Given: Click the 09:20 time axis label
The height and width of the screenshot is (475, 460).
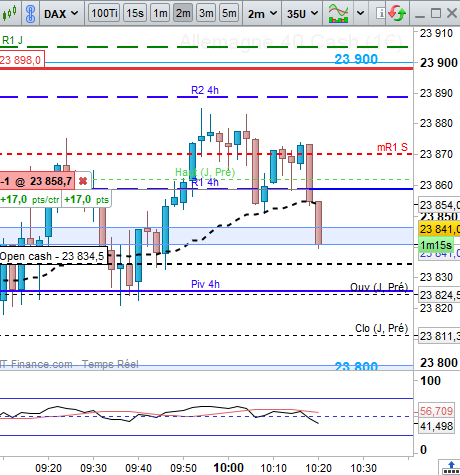Looking at the screenshot, I should [x=48, y=468].
